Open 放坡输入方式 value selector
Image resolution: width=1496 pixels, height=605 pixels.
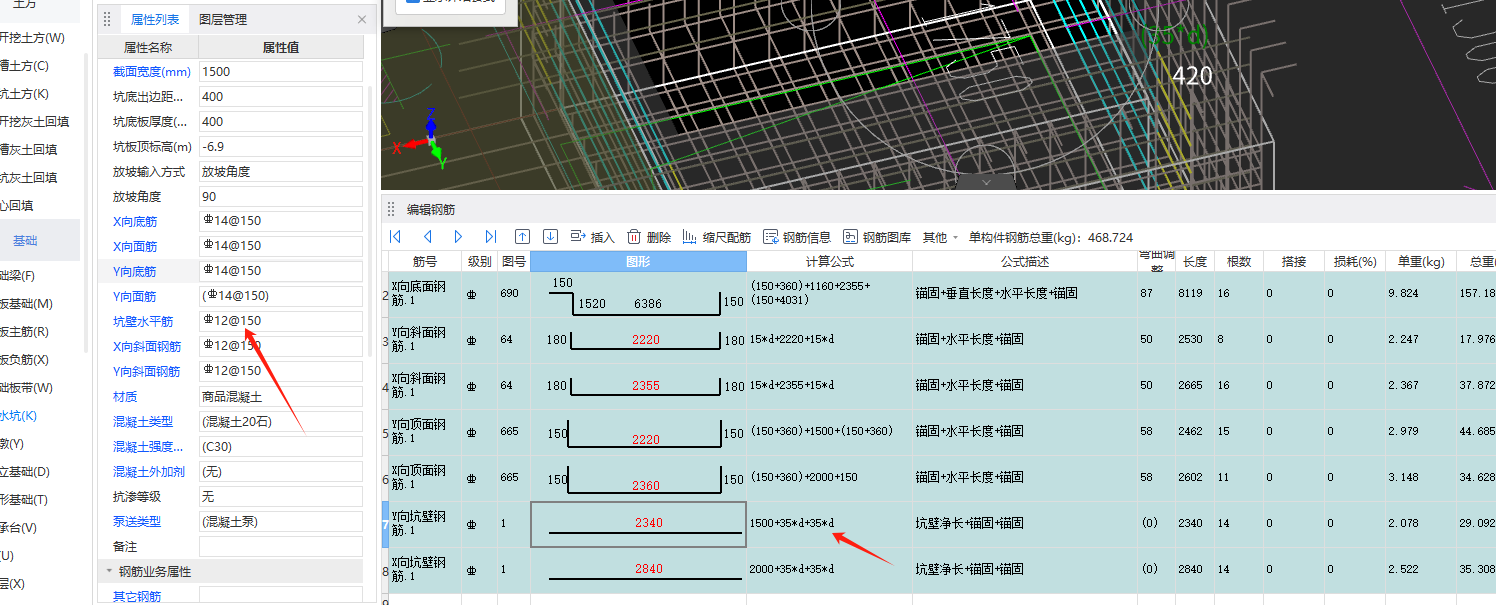[281, 171]
